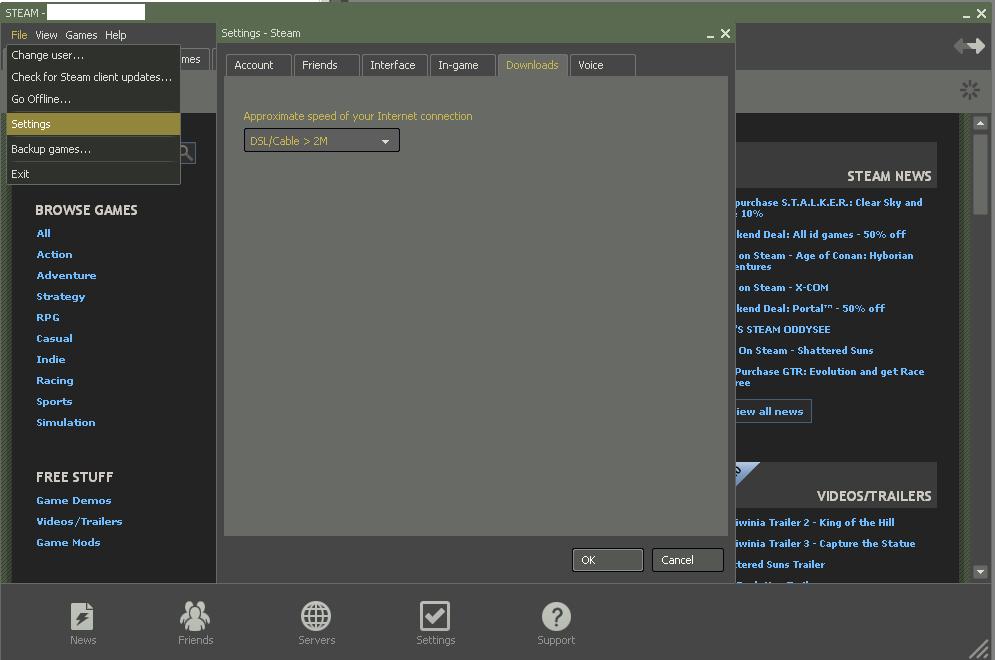Image resolution: width=995 pixels, height=660 pixels.
Task: Switch to the In-game tab
Action: click(463, 65)
